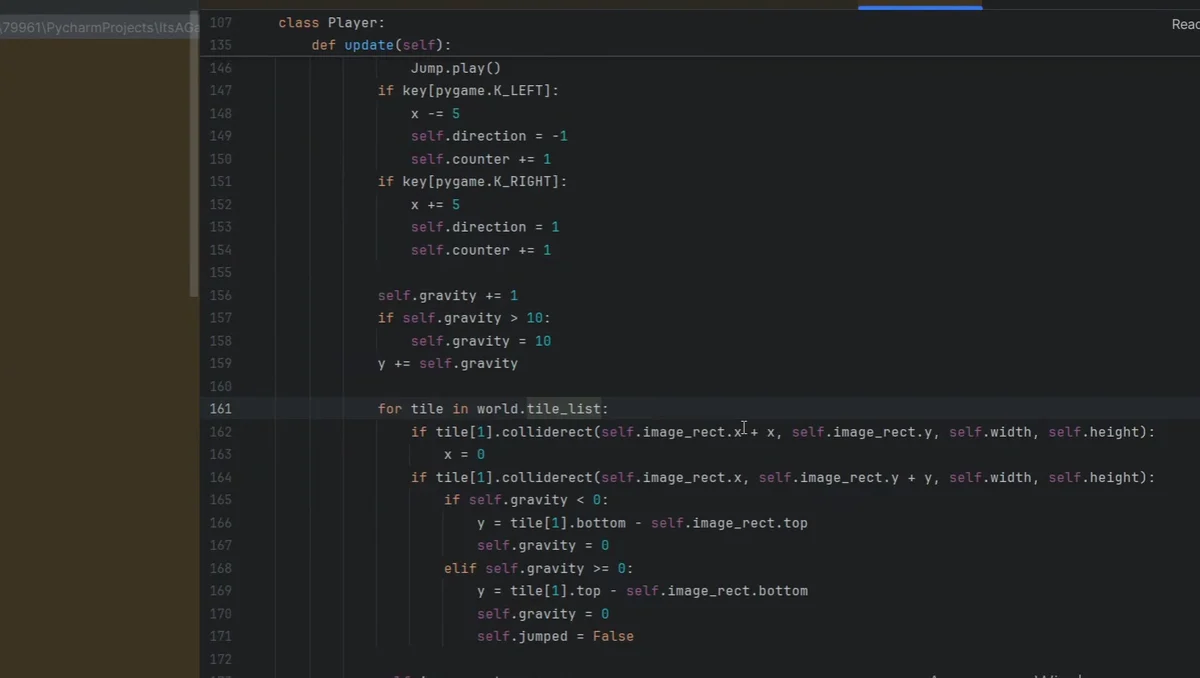Toggle Reader mode label at top right
The height and width of the screenshot is (678, 1200).
coord(1185,24)
